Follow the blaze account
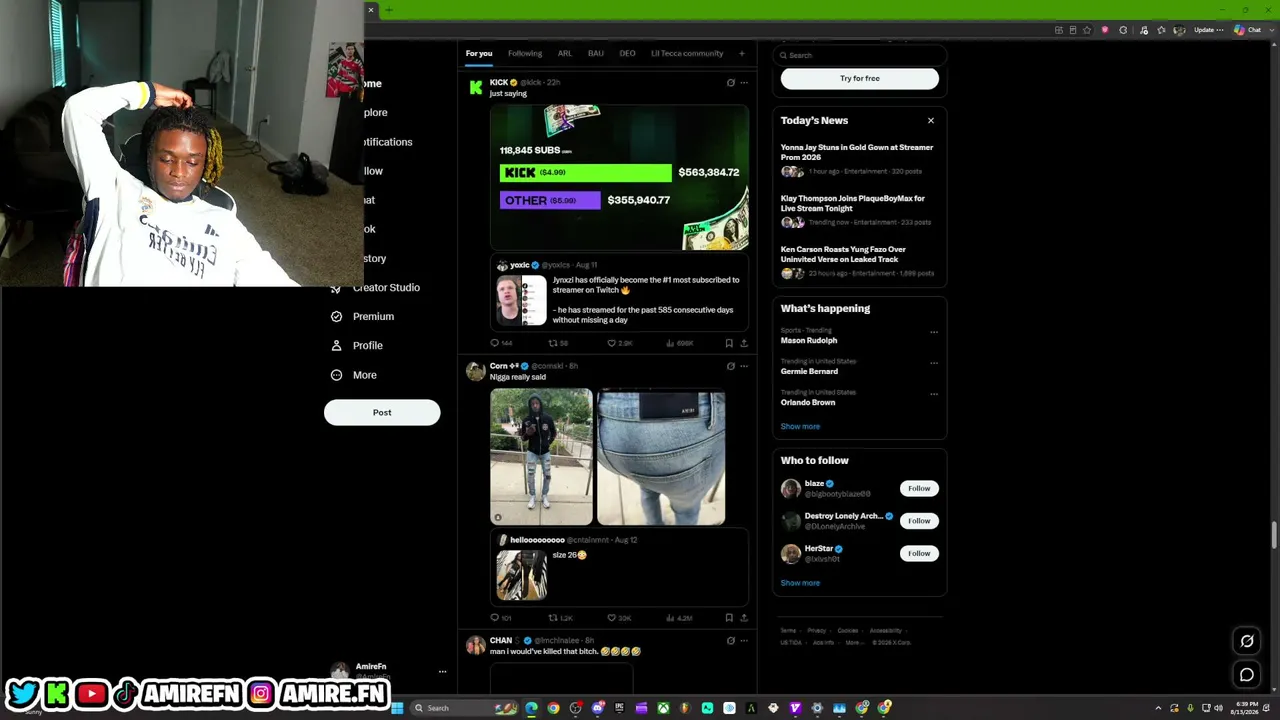This screenshot has width=1280, height=720. pos(919,488)
